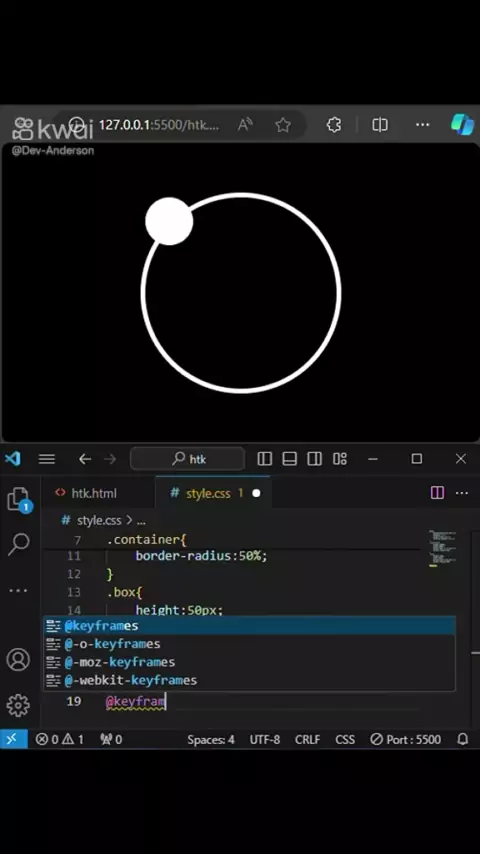The image size is (480, 854).
Task: Open the hamburger application menu
Action: (x=47, y=459)
